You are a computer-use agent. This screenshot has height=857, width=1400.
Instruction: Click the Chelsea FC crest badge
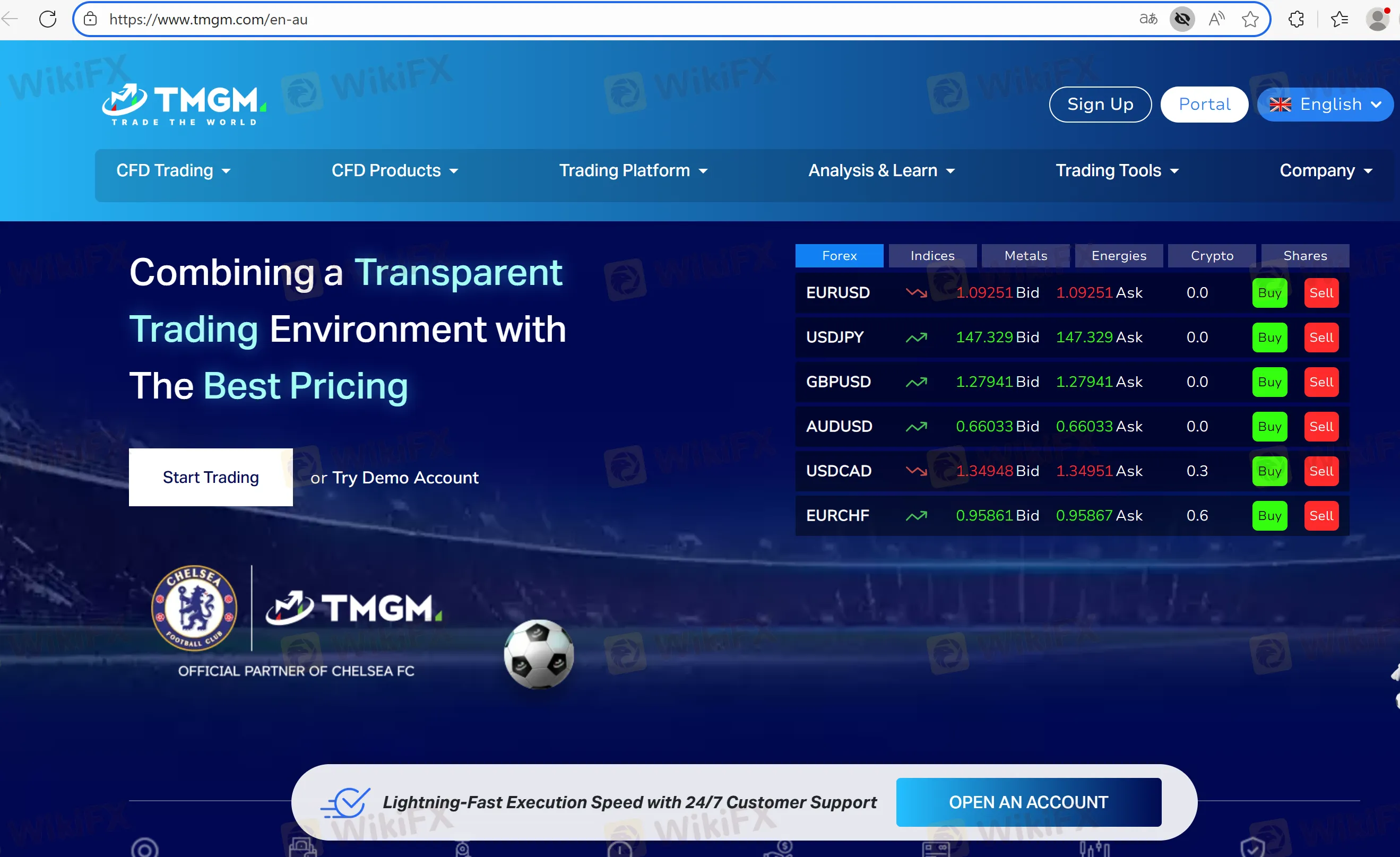(x=194, y=608)
